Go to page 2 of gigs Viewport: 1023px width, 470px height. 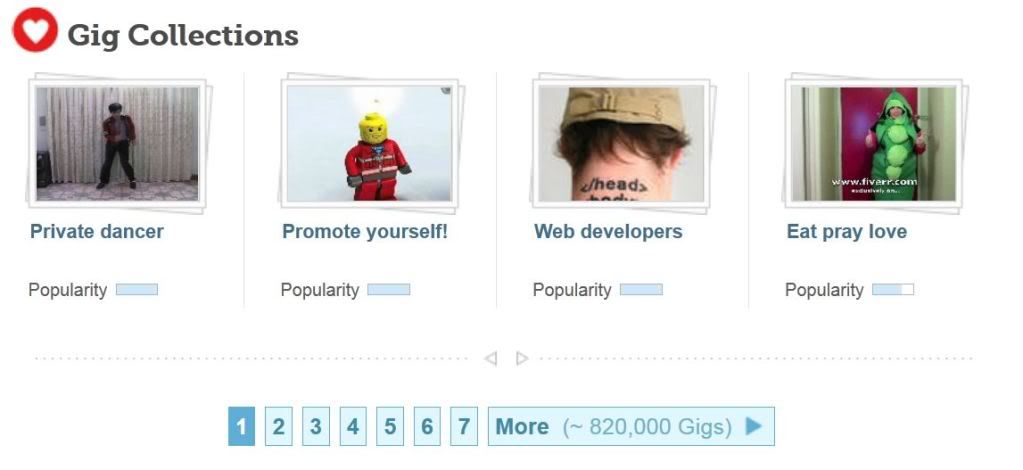(x=279, y=426)
